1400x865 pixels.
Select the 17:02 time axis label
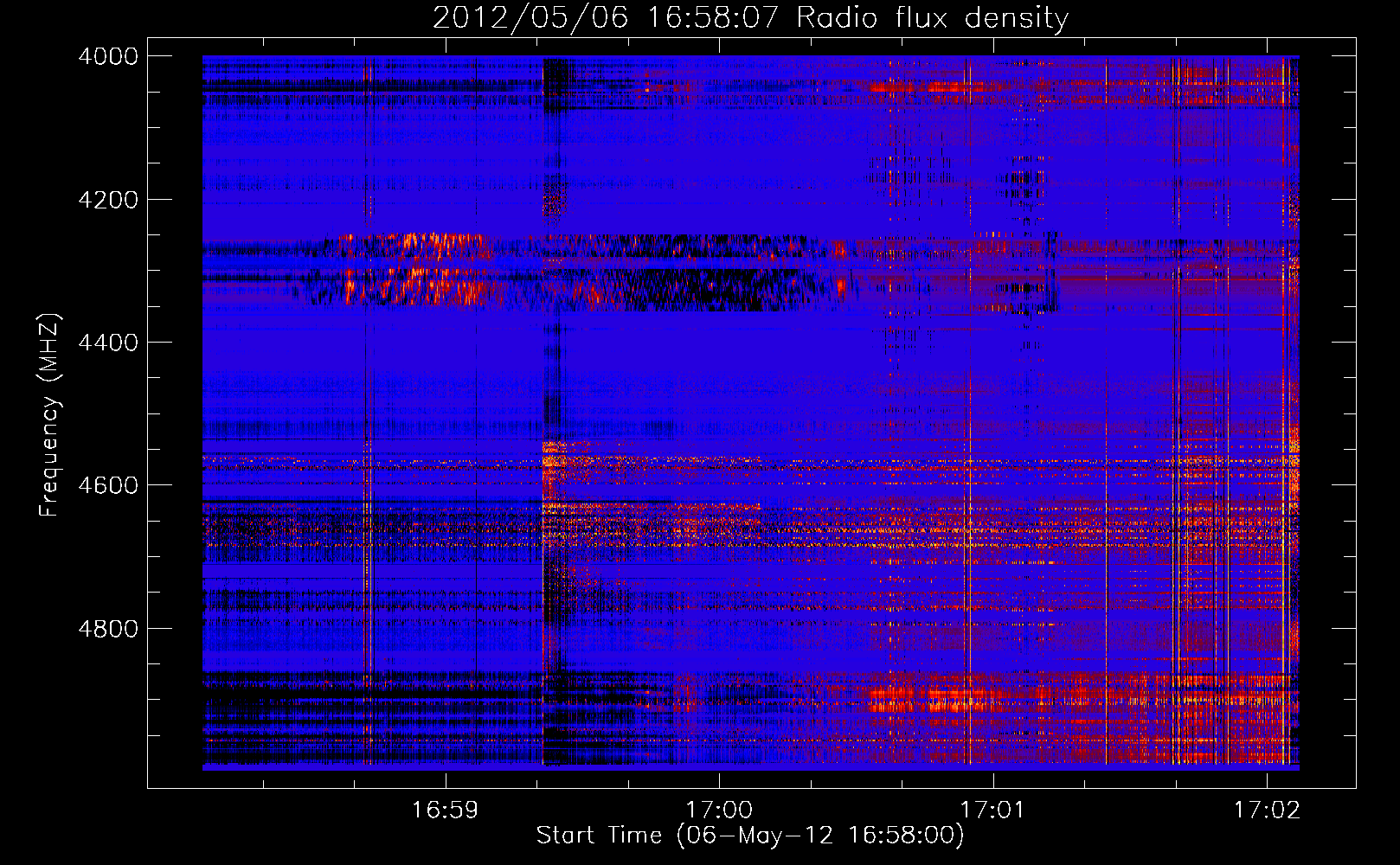click(1267, 811)
